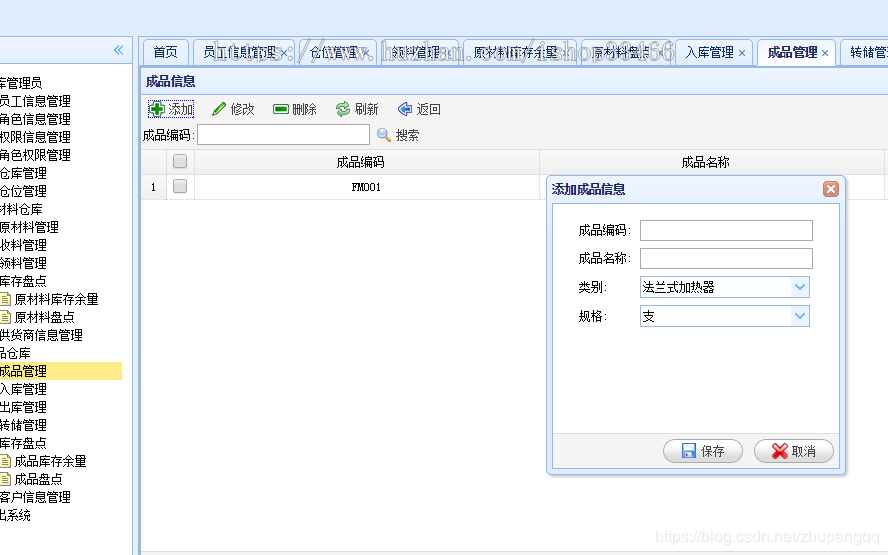The width and height of the screenshot is (888, 555).
Task: Click 搜索 to search product codes
Action: point(407,135)
